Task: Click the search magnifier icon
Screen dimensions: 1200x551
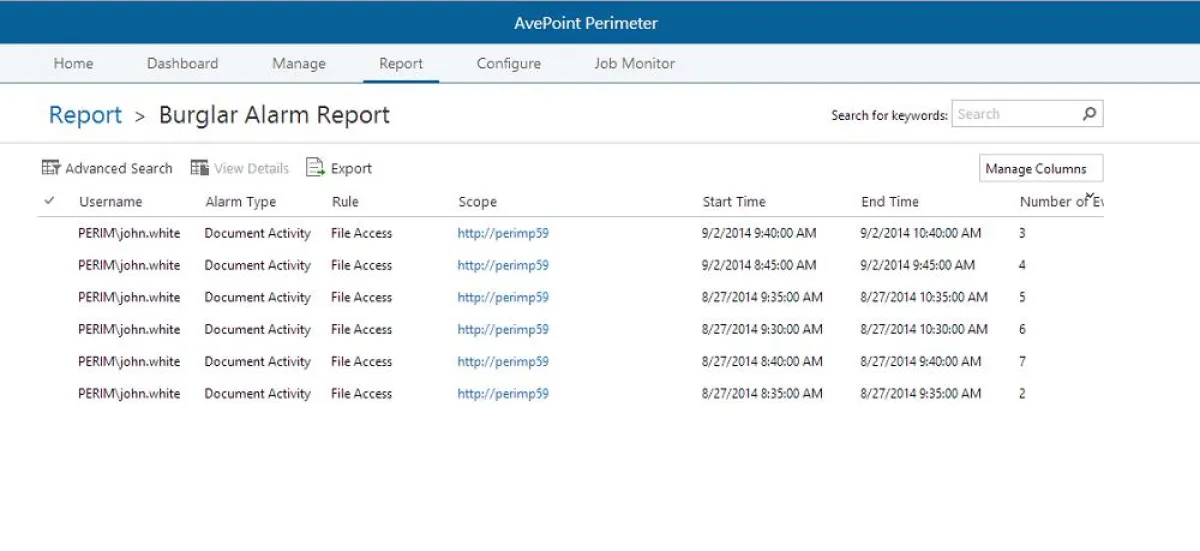Action: click(1089, 114)
